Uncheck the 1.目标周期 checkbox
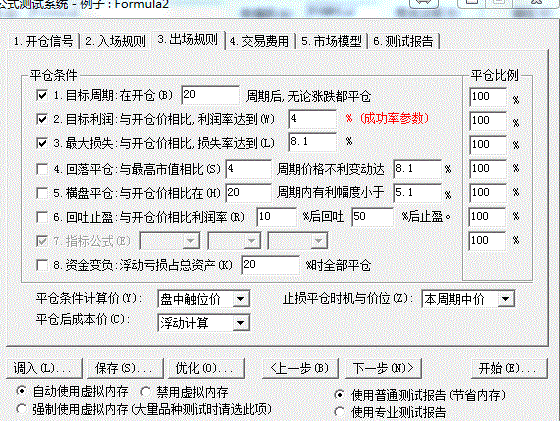 (x=42, y=95)
